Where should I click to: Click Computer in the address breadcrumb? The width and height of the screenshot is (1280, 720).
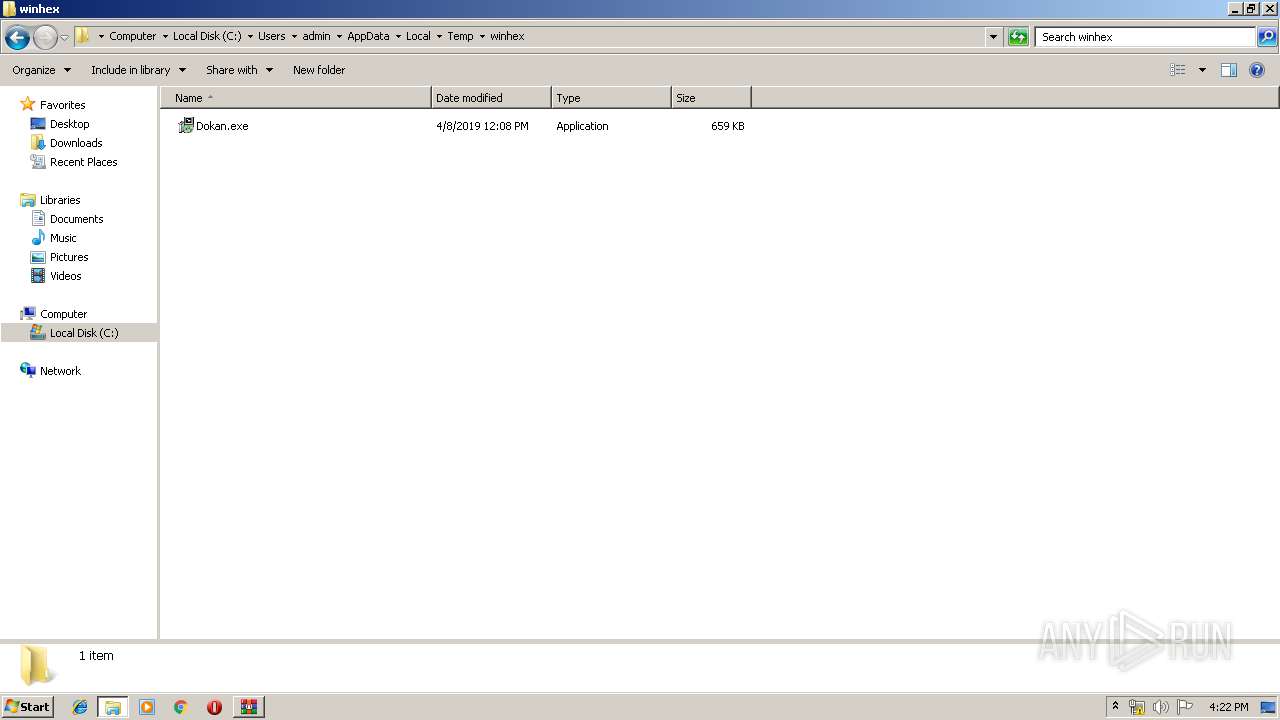133,36
